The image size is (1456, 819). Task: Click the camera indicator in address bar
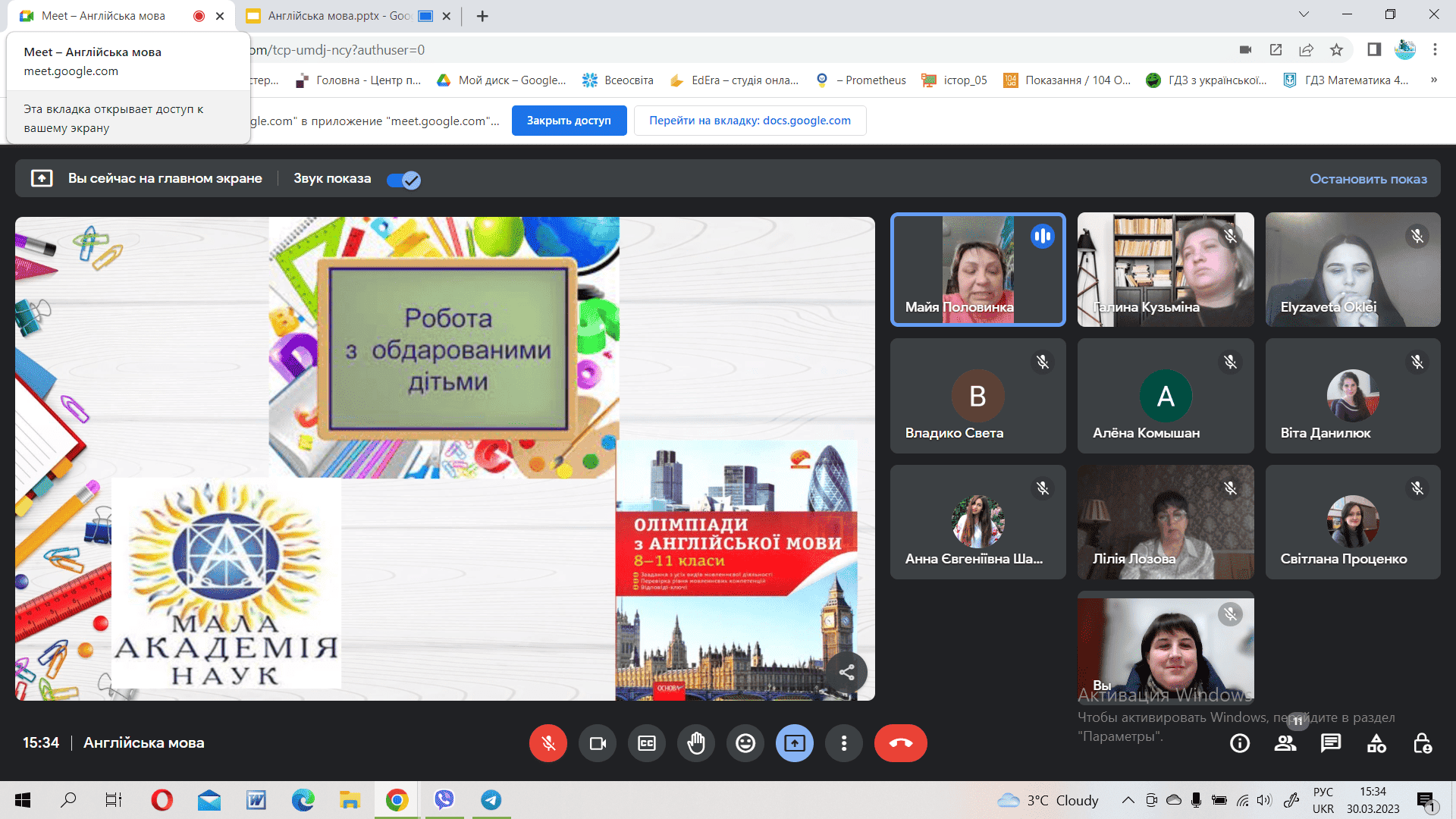point(1245,50)
